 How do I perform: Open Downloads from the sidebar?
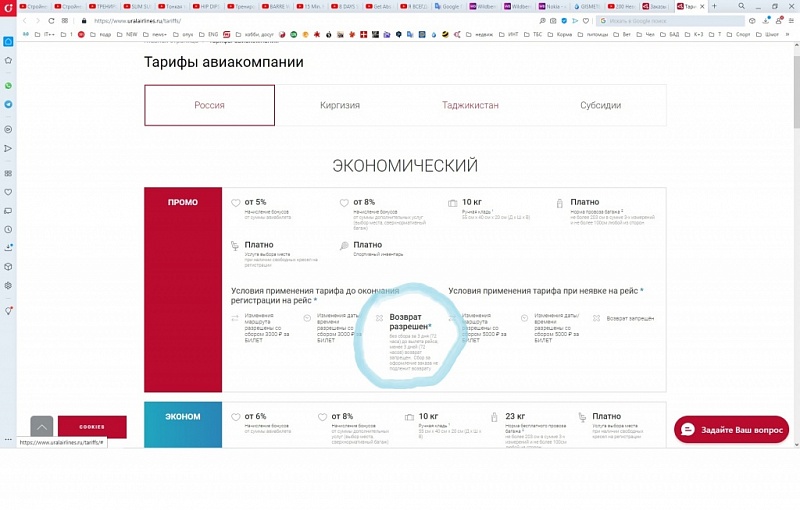coord(8,247)
